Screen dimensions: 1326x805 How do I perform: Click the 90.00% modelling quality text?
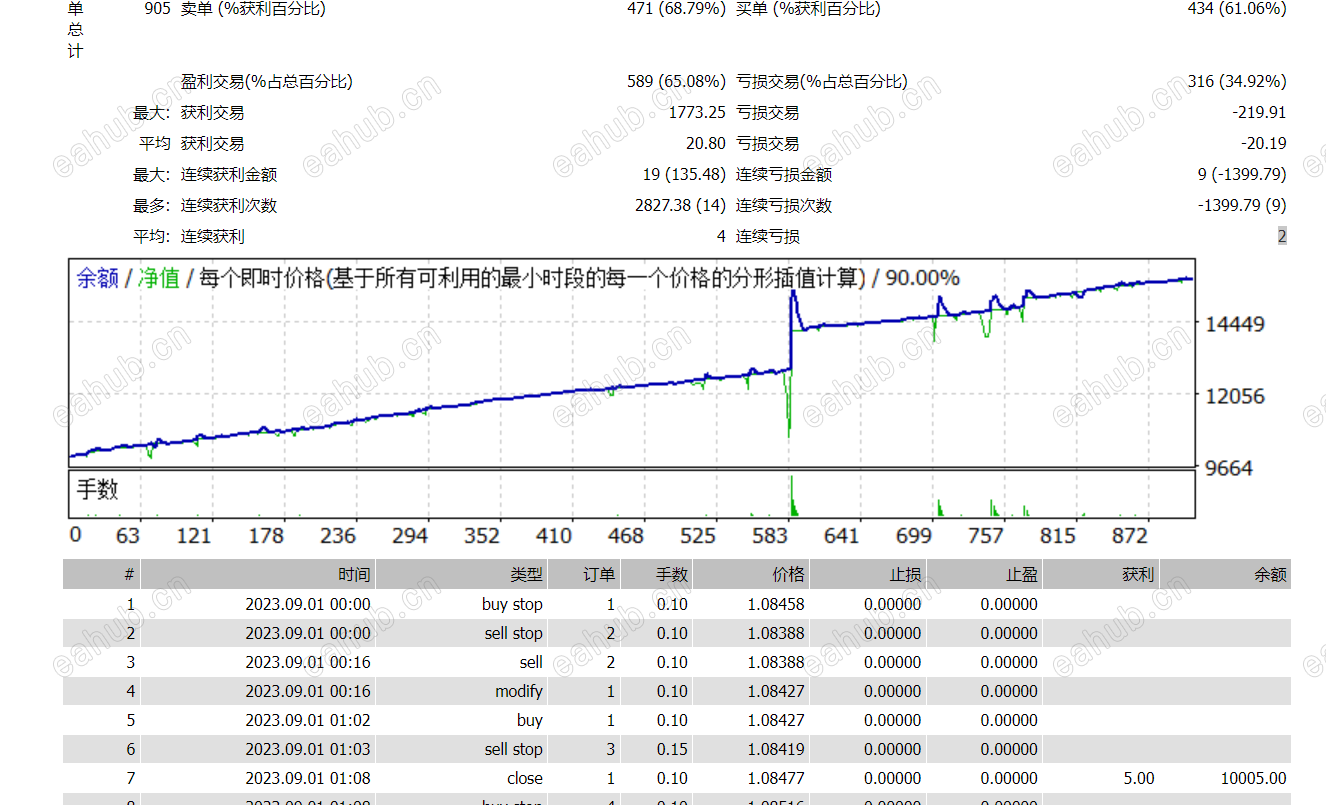923,278
